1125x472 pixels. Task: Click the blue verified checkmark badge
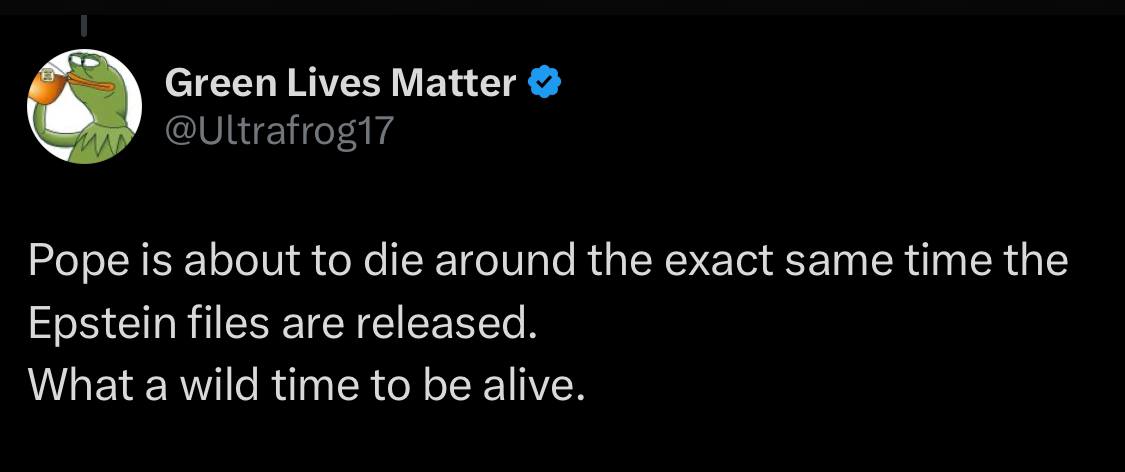544,84
